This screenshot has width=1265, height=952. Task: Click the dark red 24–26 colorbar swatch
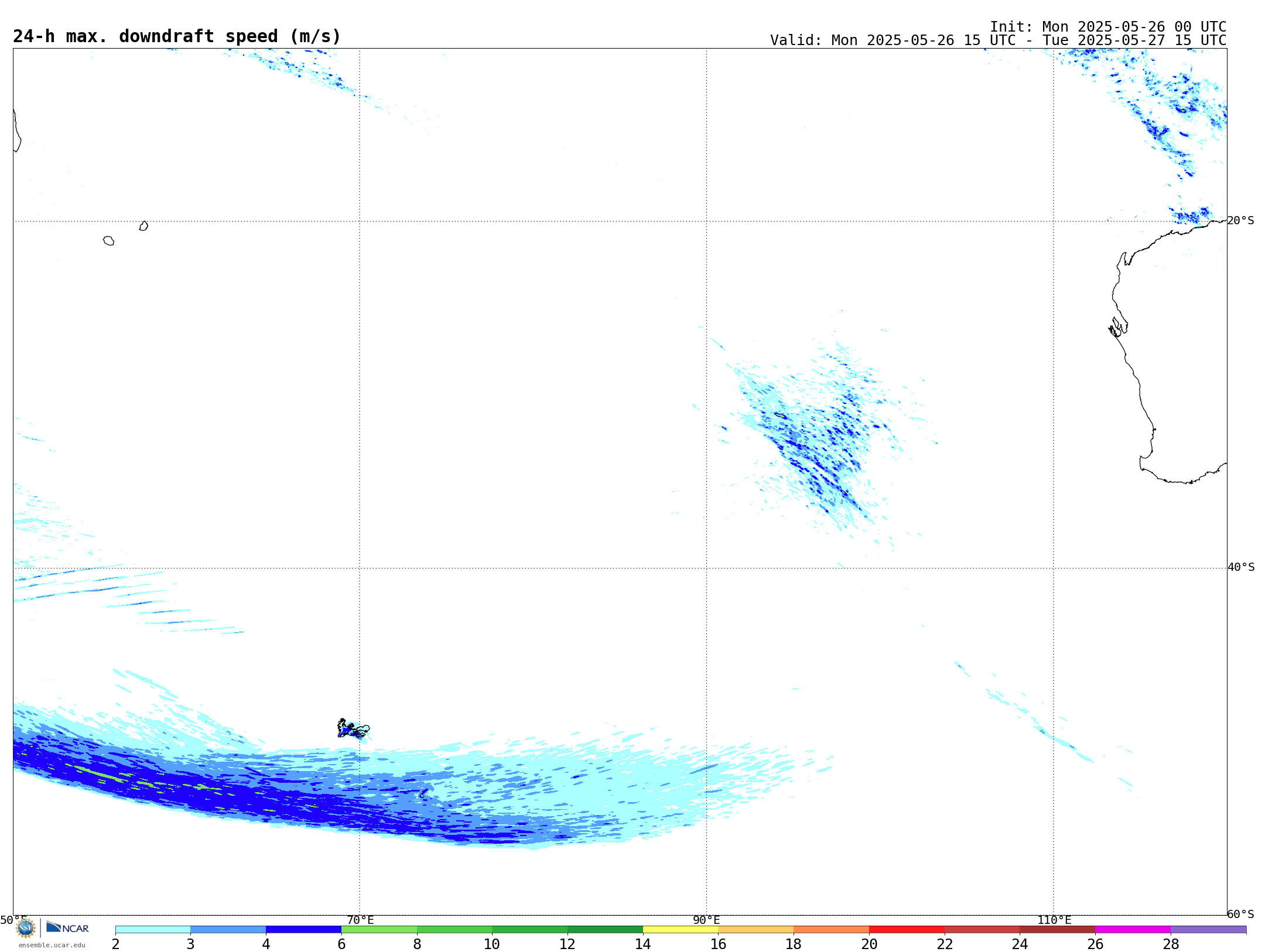(1058, 930)
